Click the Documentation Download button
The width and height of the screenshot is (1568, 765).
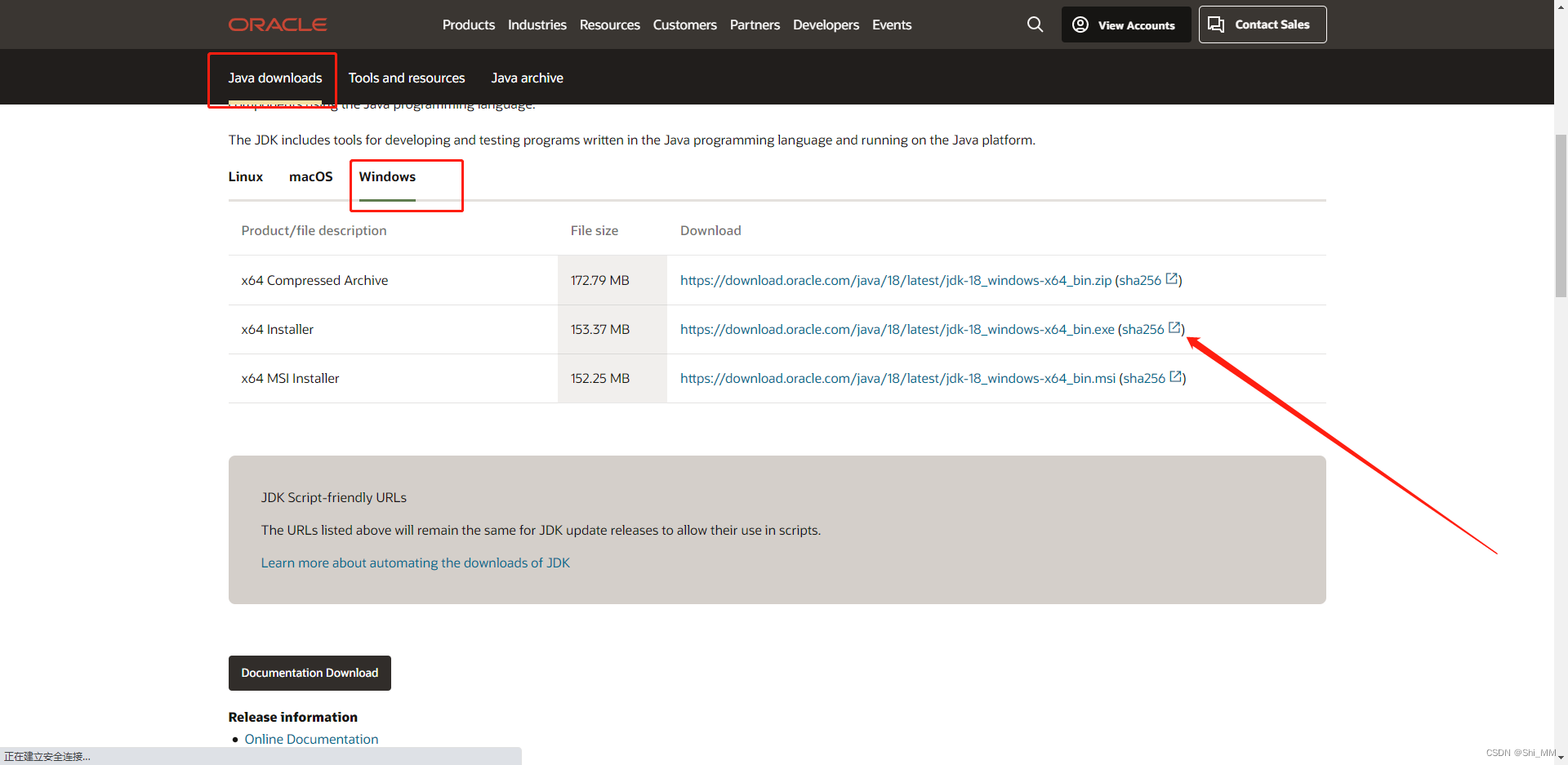tap(310, 673)
